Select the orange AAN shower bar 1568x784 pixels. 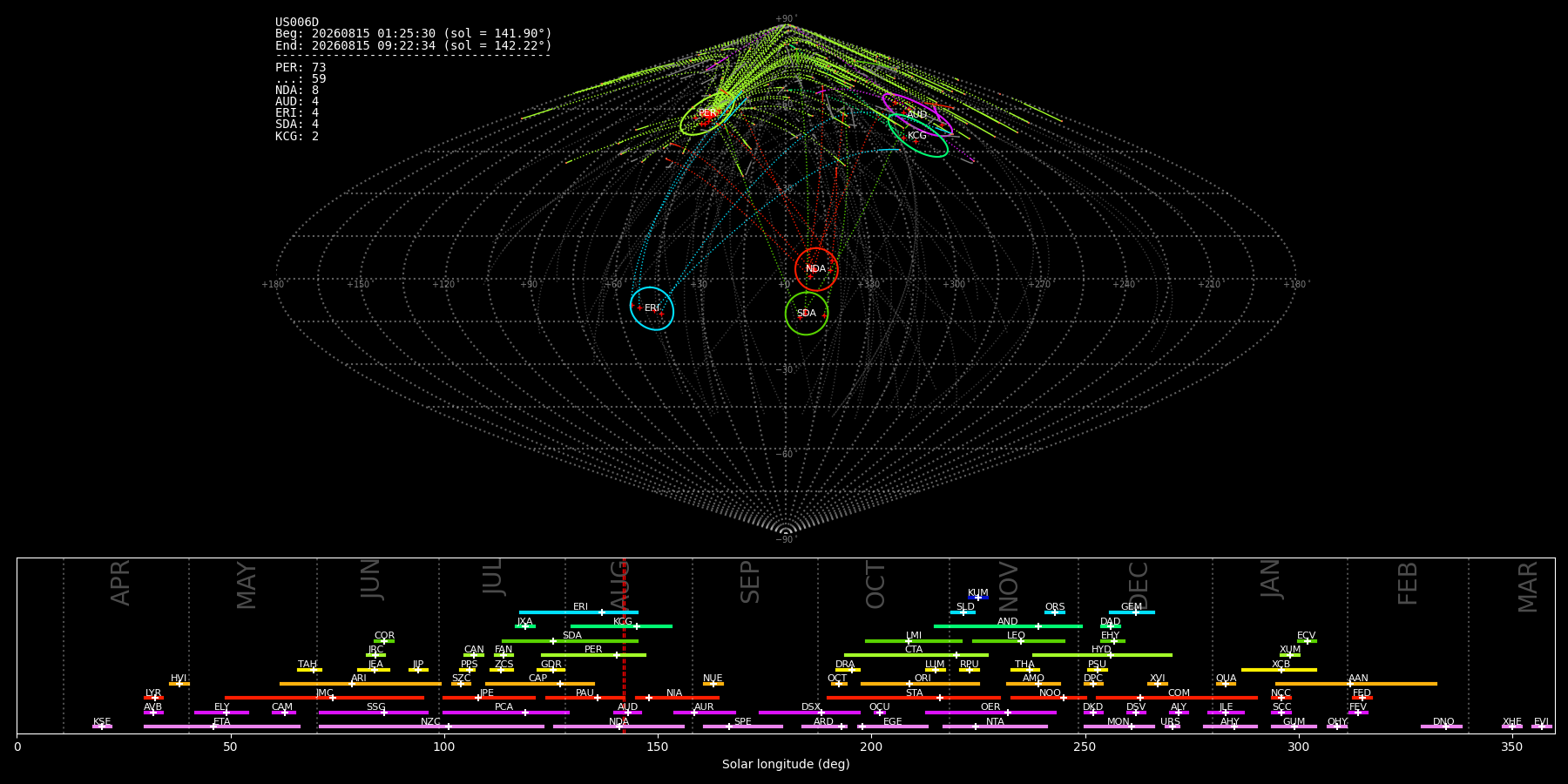coord(1356,684)
